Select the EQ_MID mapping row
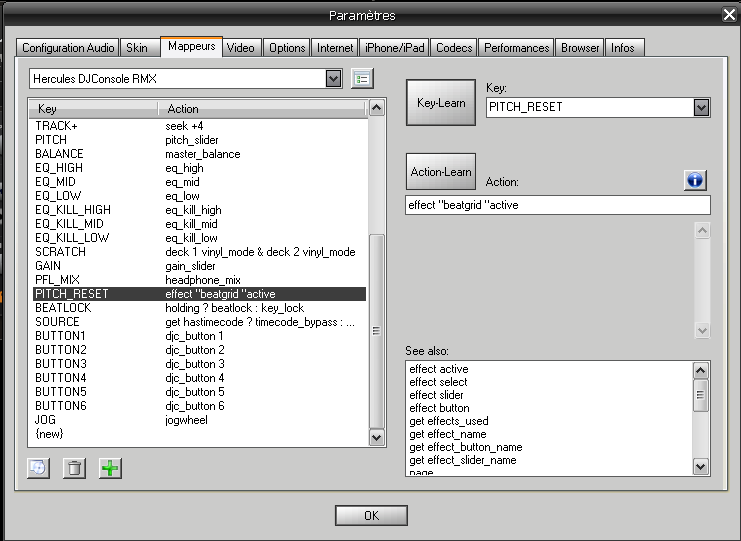The image size is (741, 541). pyautogui.click(x=199, y=182)
